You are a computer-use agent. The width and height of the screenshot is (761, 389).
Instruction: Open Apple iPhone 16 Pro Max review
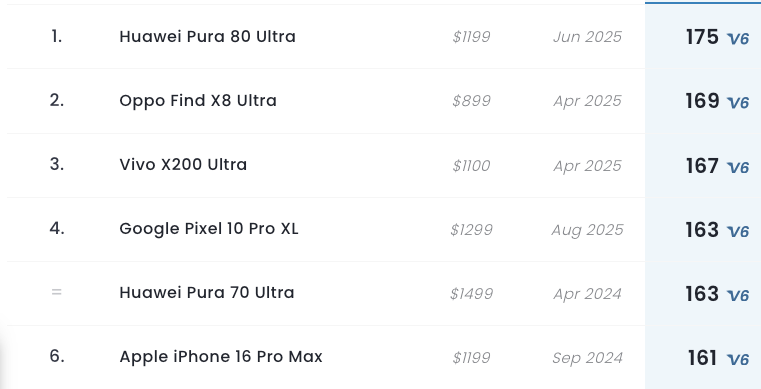[x=221, y=357]
